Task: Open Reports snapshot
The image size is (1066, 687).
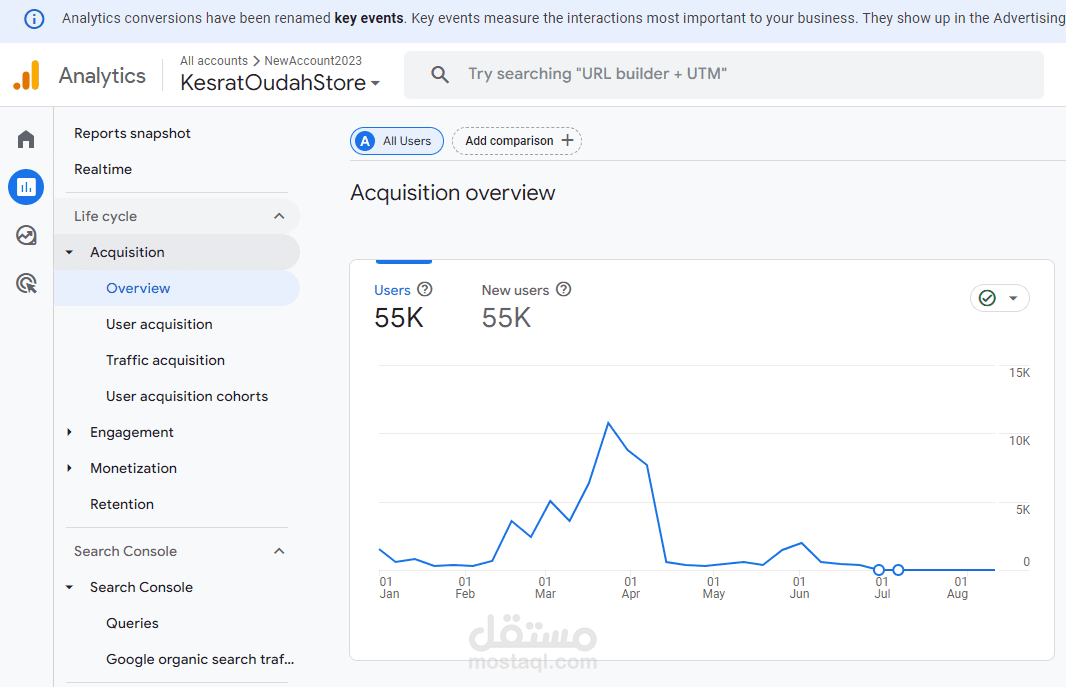Action: [132, 133]
